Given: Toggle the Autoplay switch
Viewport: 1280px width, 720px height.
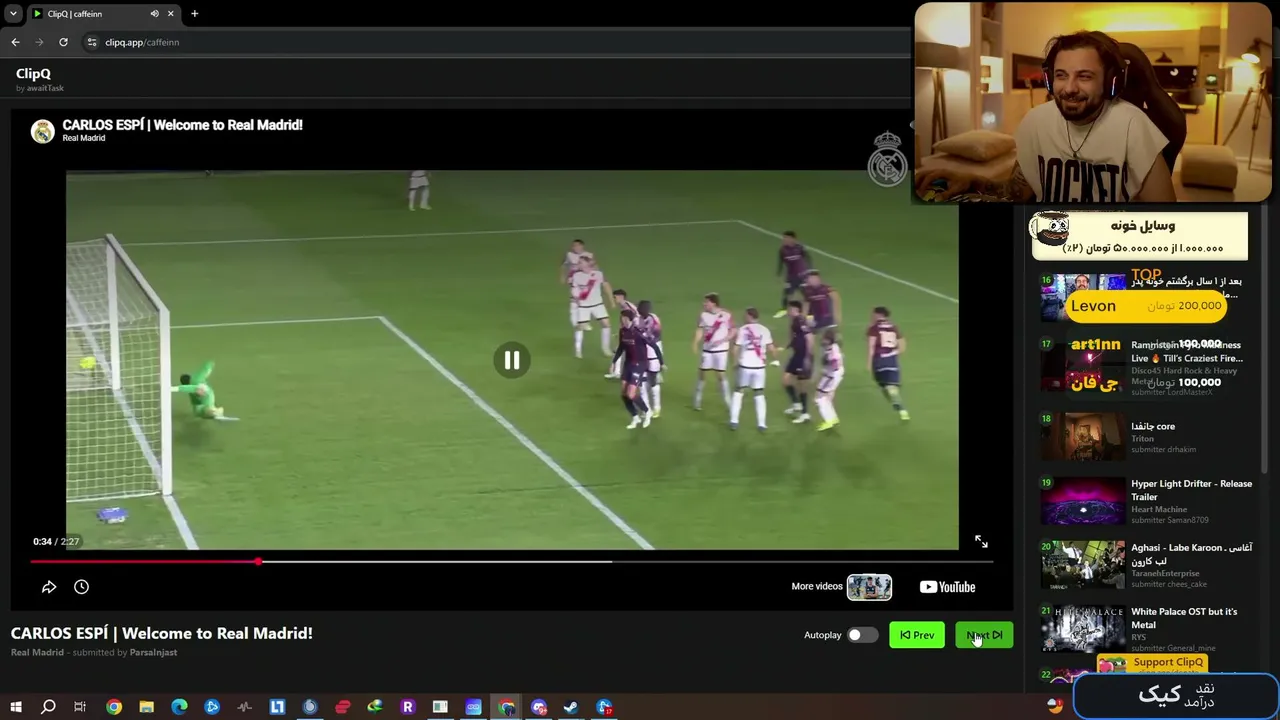Looking at the screenshot, I should (x=862, y=635).
